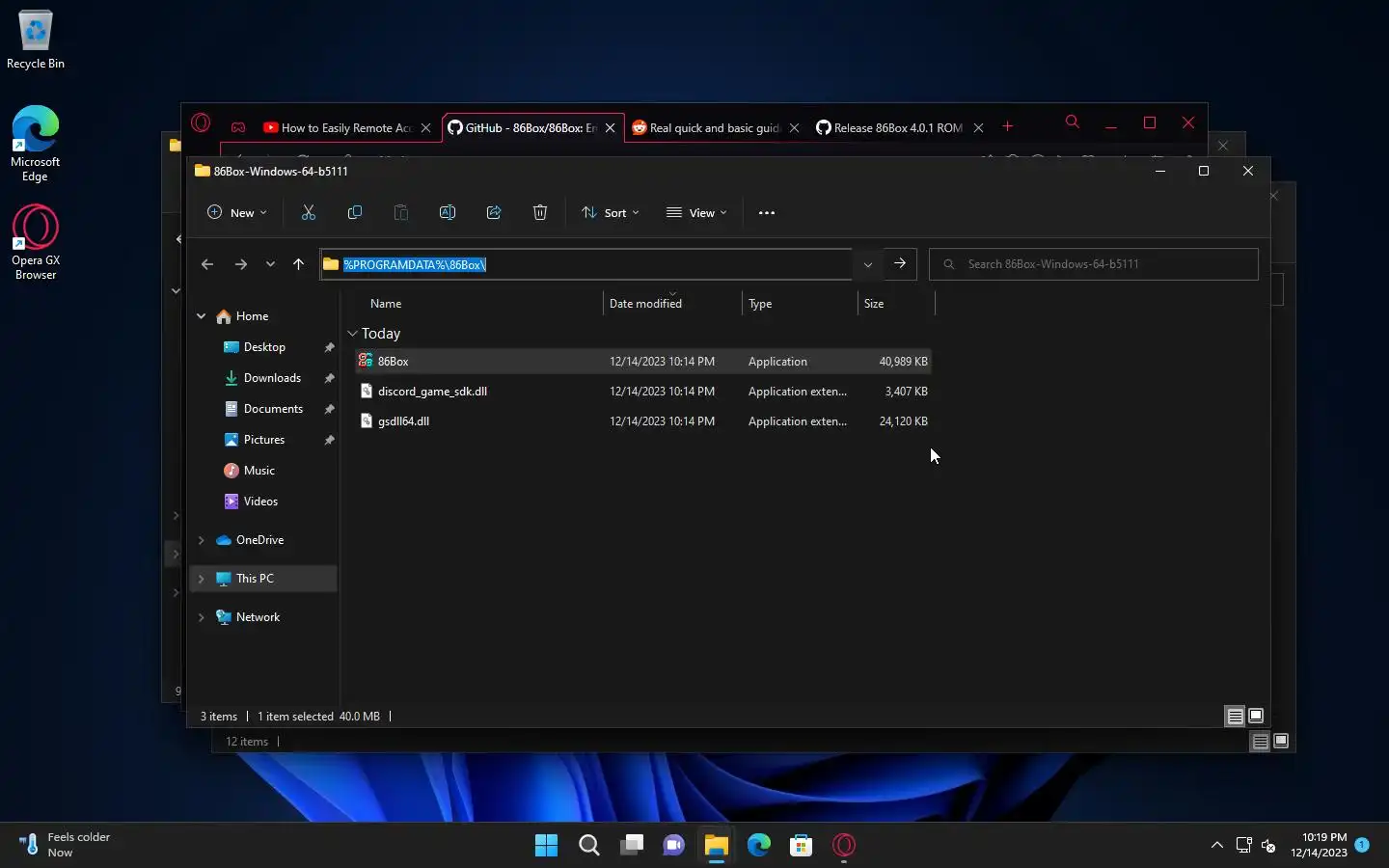Open Opera GX from the taskbar
This screenshot has height=868, width=1389.
pos(844,845)
